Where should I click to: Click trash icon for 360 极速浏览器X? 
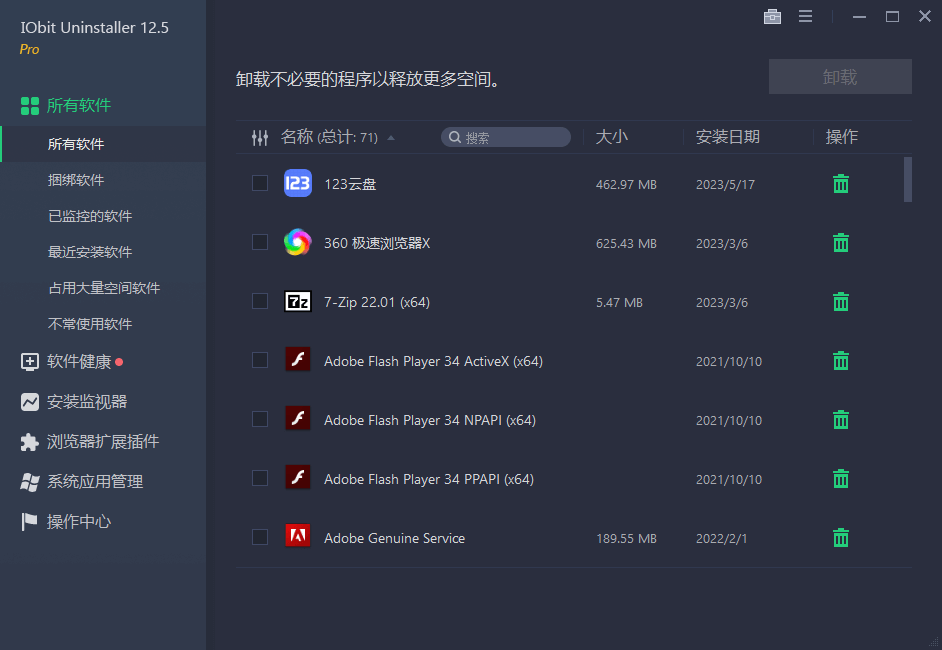tap(840, 243)
